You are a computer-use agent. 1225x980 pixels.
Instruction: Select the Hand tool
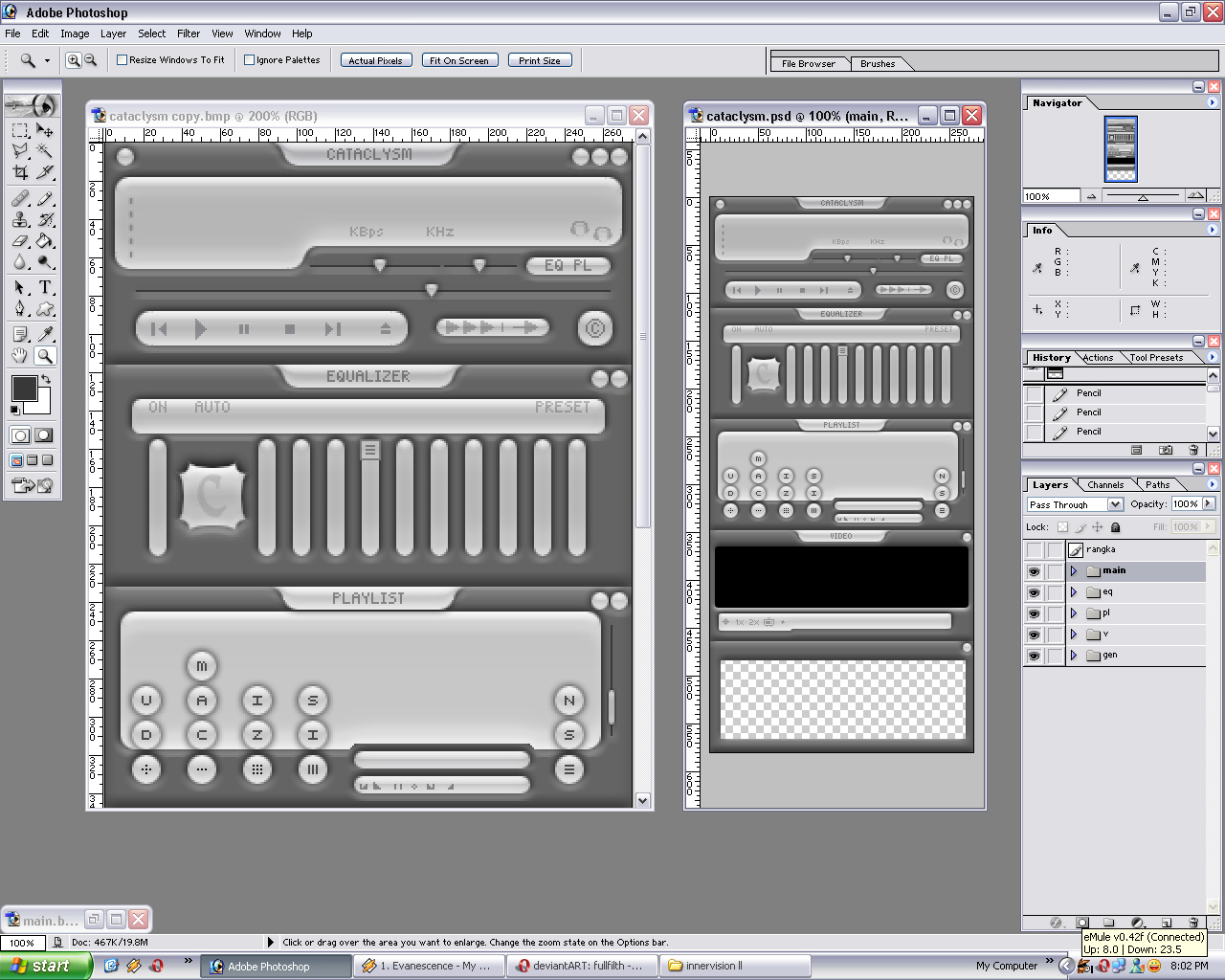tap(20, 355)
